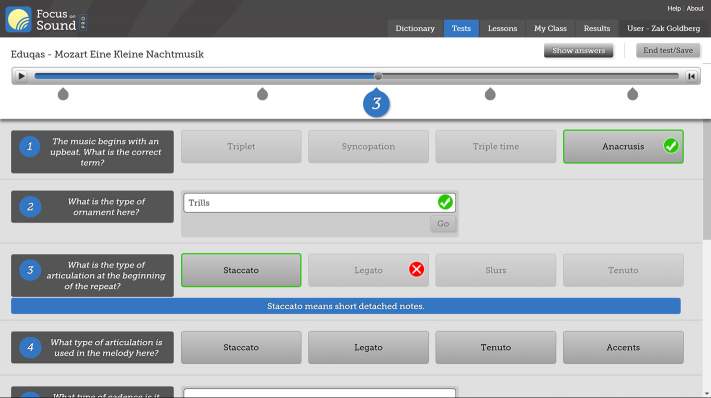Click question 1 number badge
Image resolution: width=711 pixels, height=398 pixels.
point(29,147)
